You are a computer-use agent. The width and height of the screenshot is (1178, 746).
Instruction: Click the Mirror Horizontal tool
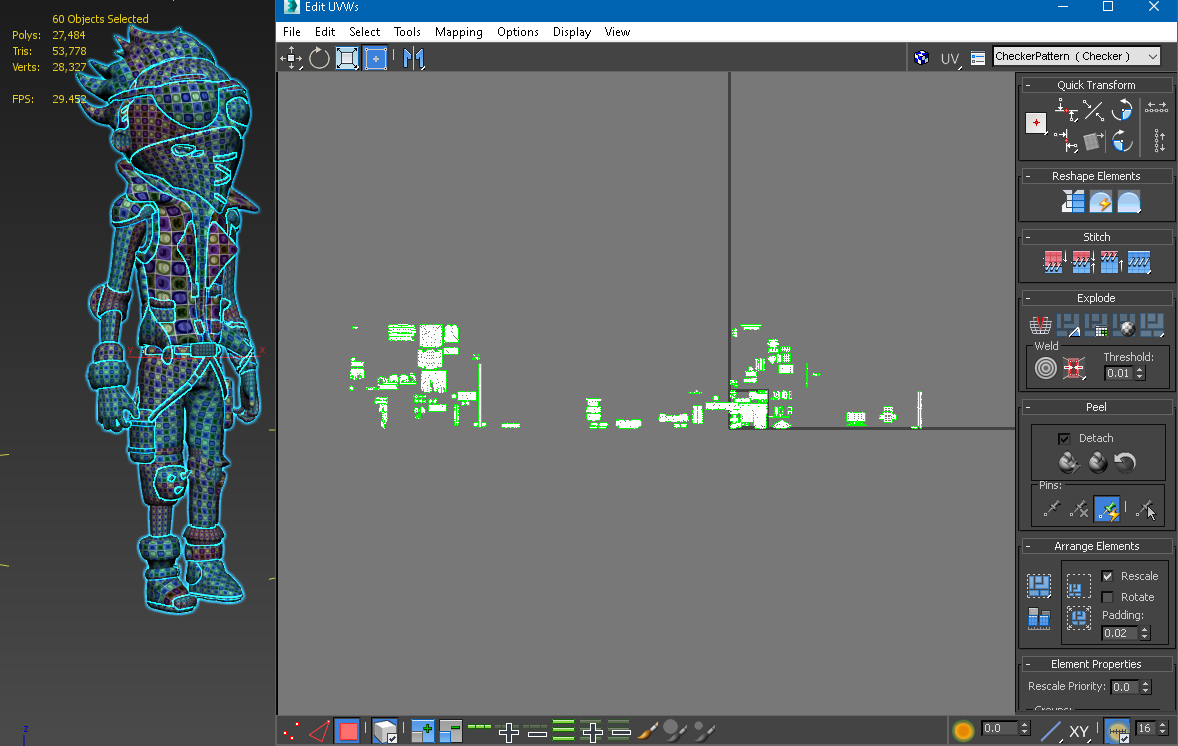tap(413, 58)
